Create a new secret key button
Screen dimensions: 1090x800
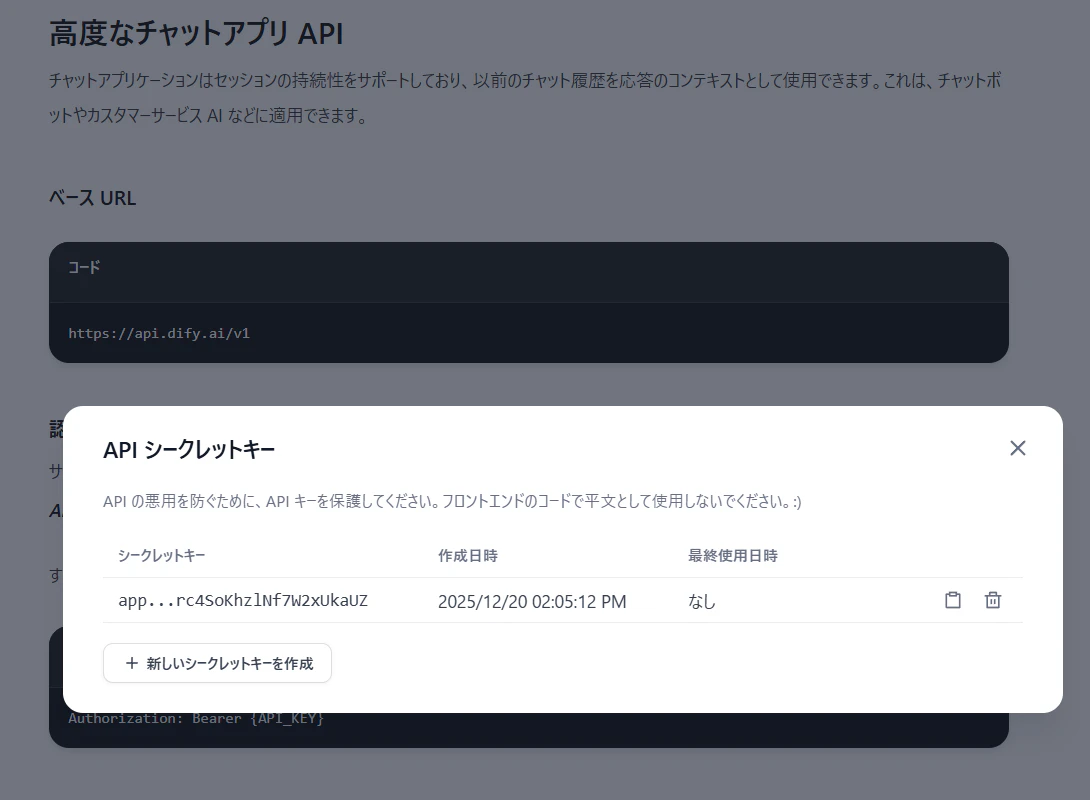point(218,663)
